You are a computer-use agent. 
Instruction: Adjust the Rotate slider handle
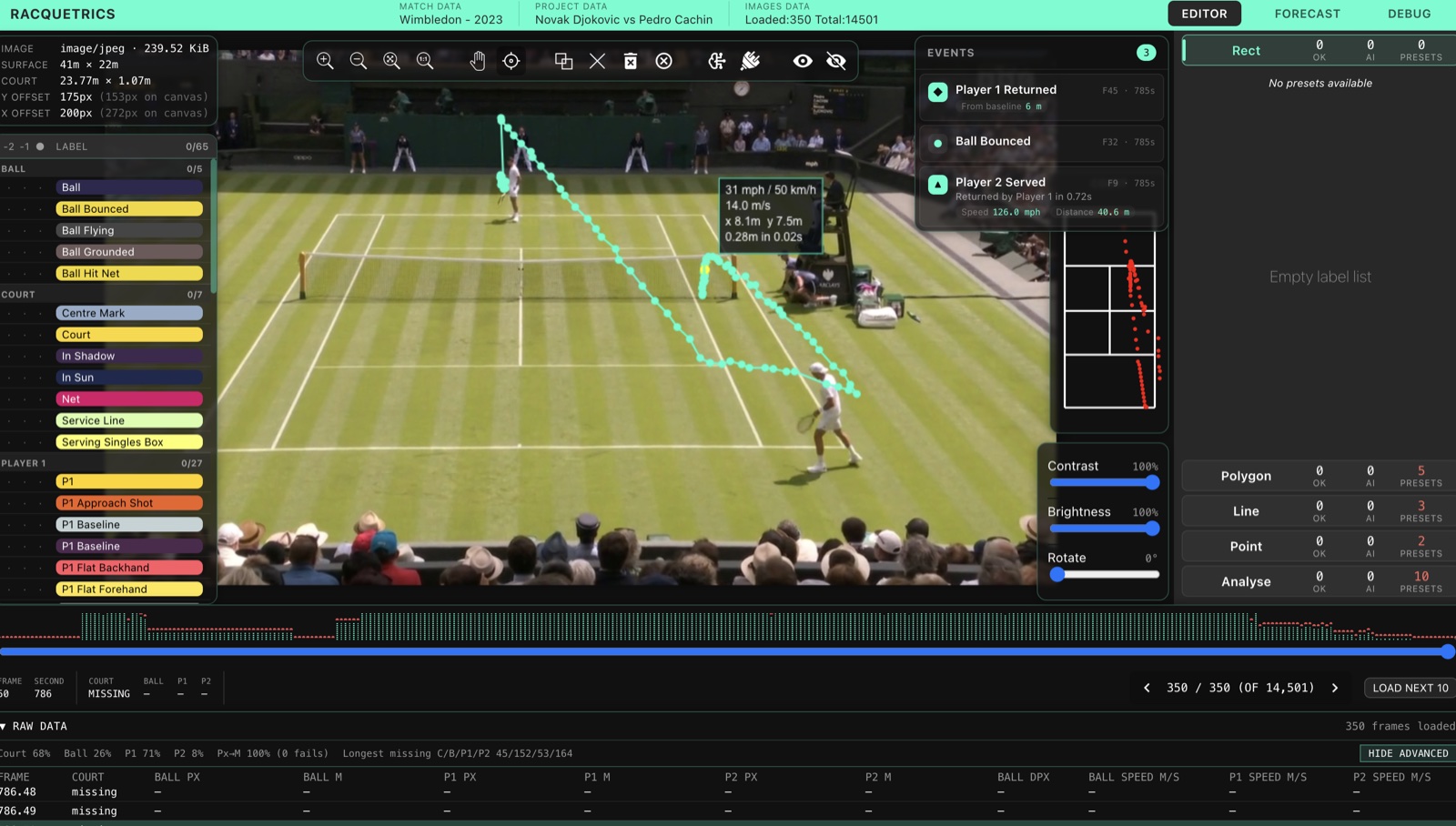point(1057,574)
